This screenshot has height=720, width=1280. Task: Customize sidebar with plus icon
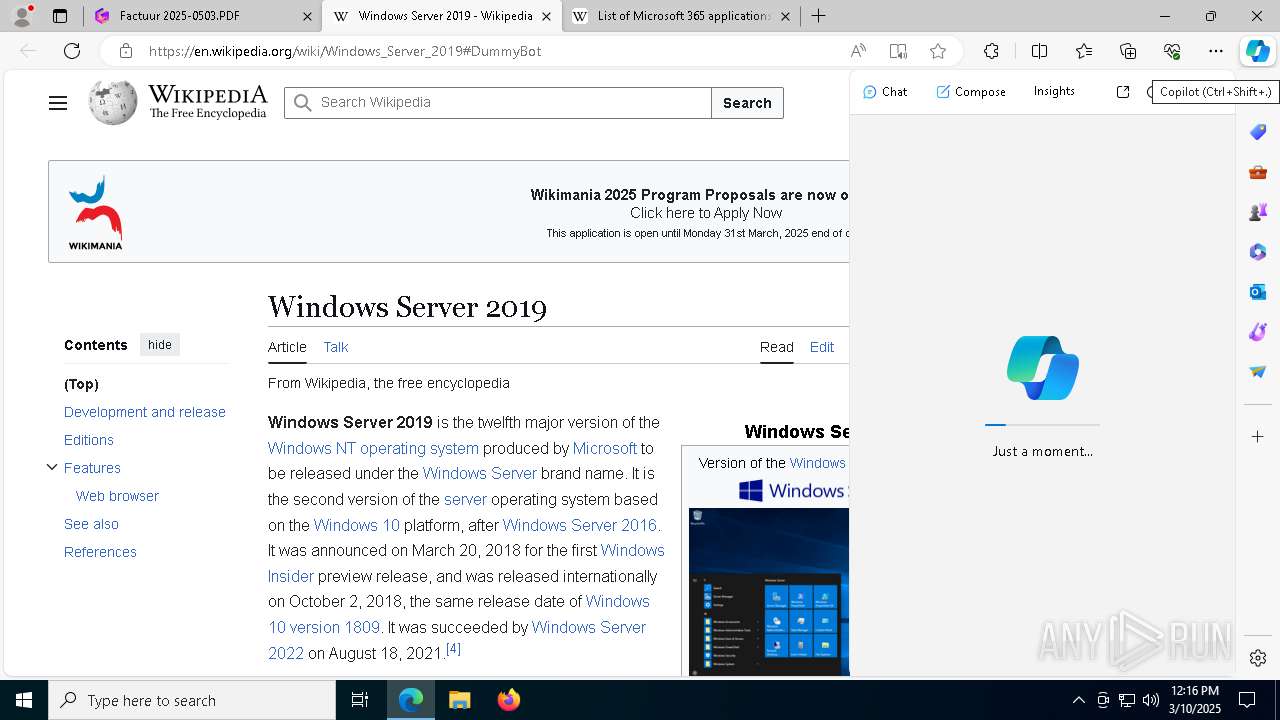click(1258, 436)
